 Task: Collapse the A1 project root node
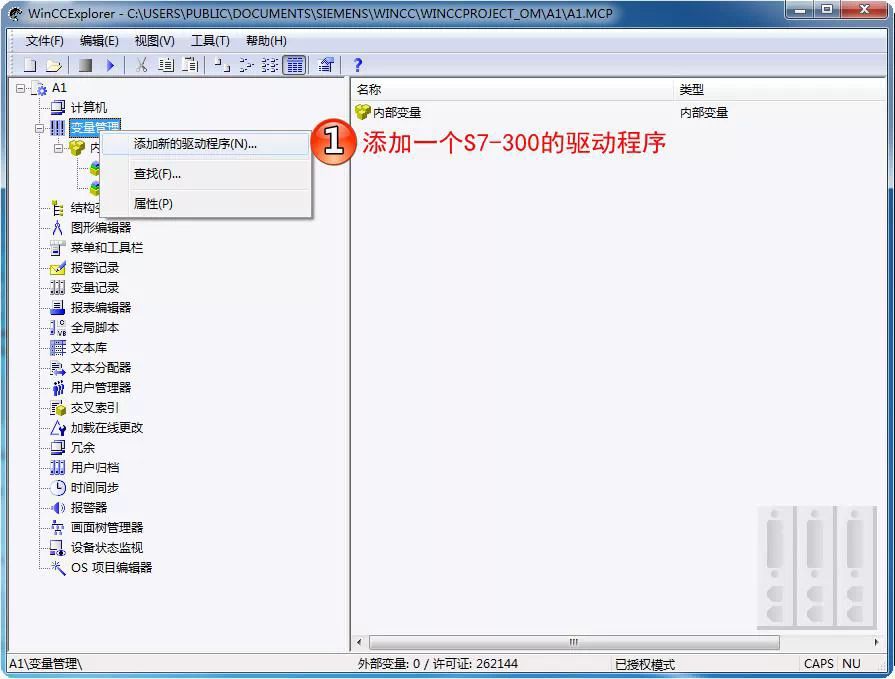point(21,88)
